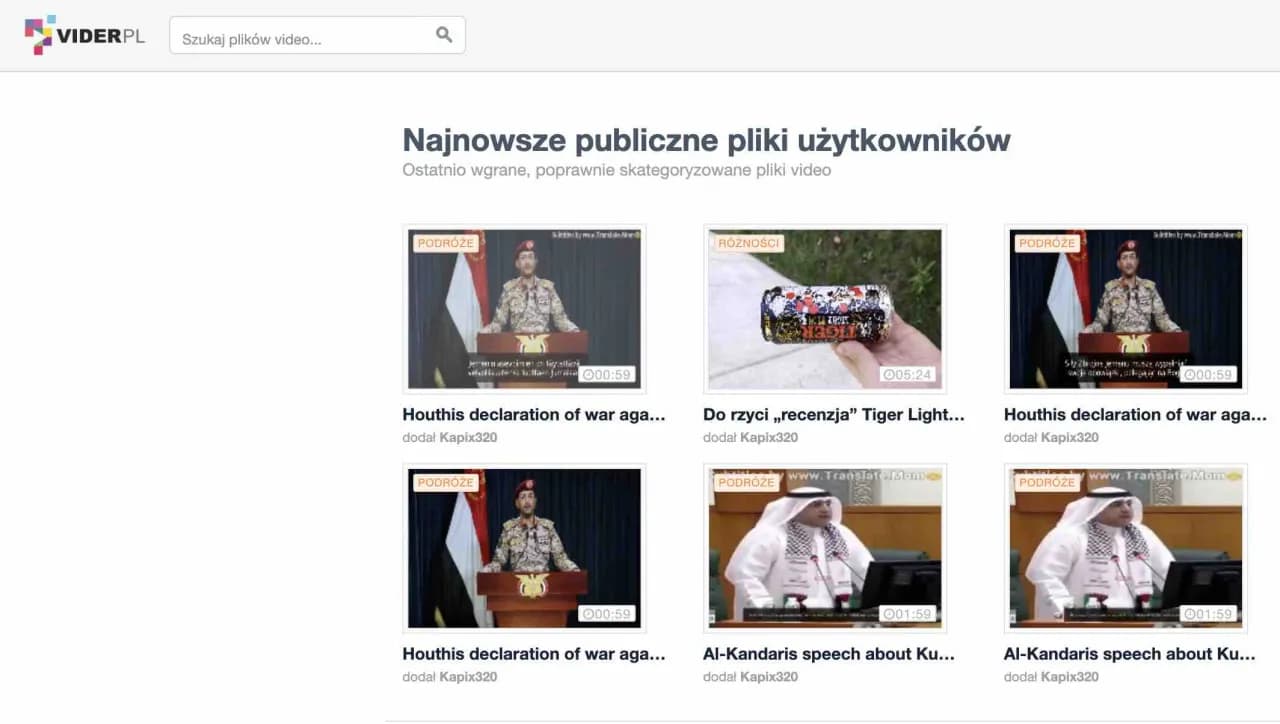
Task: Click uploader name Kapix320 under first video
Action: [x=466, y=437]
